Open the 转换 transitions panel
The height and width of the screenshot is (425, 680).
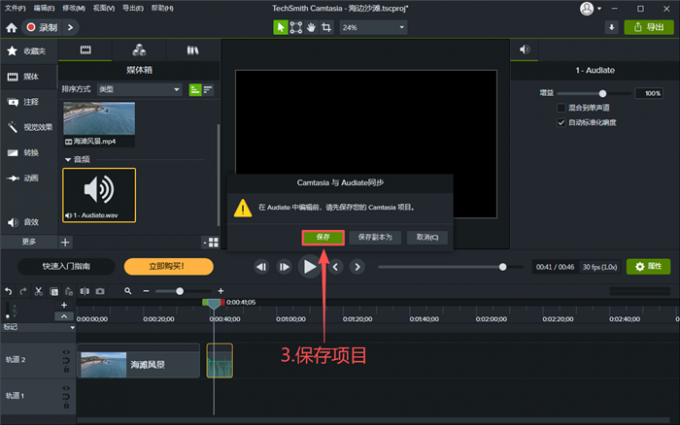click(x=29, y=153)
